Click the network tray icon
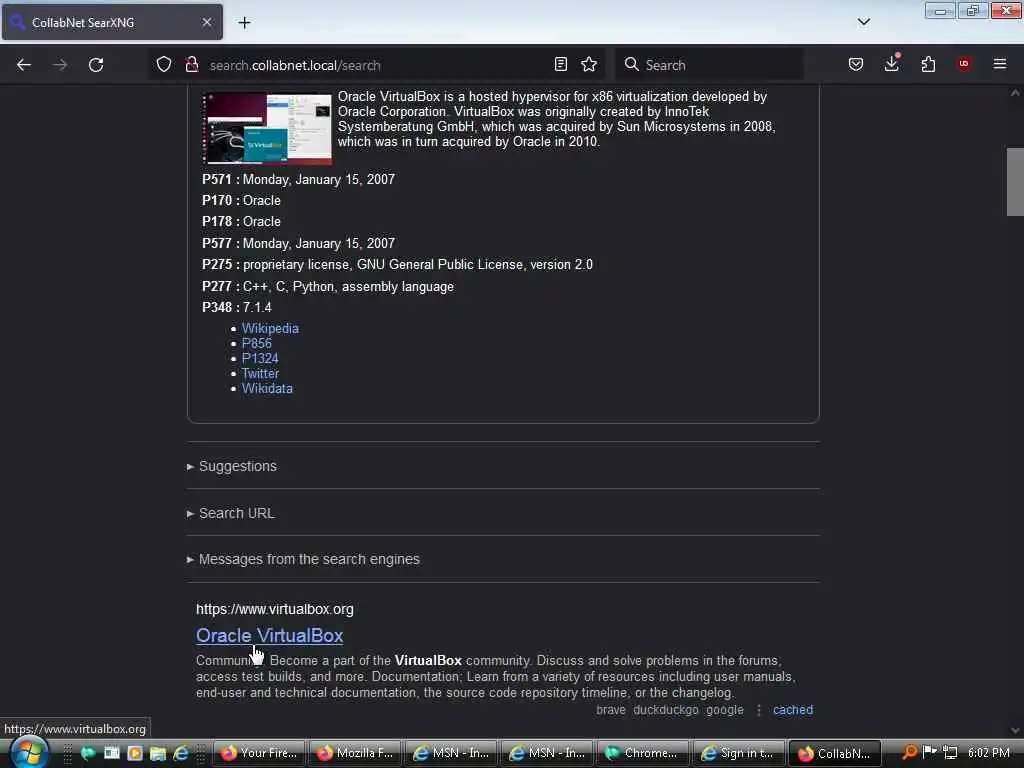 coord(951,752)
